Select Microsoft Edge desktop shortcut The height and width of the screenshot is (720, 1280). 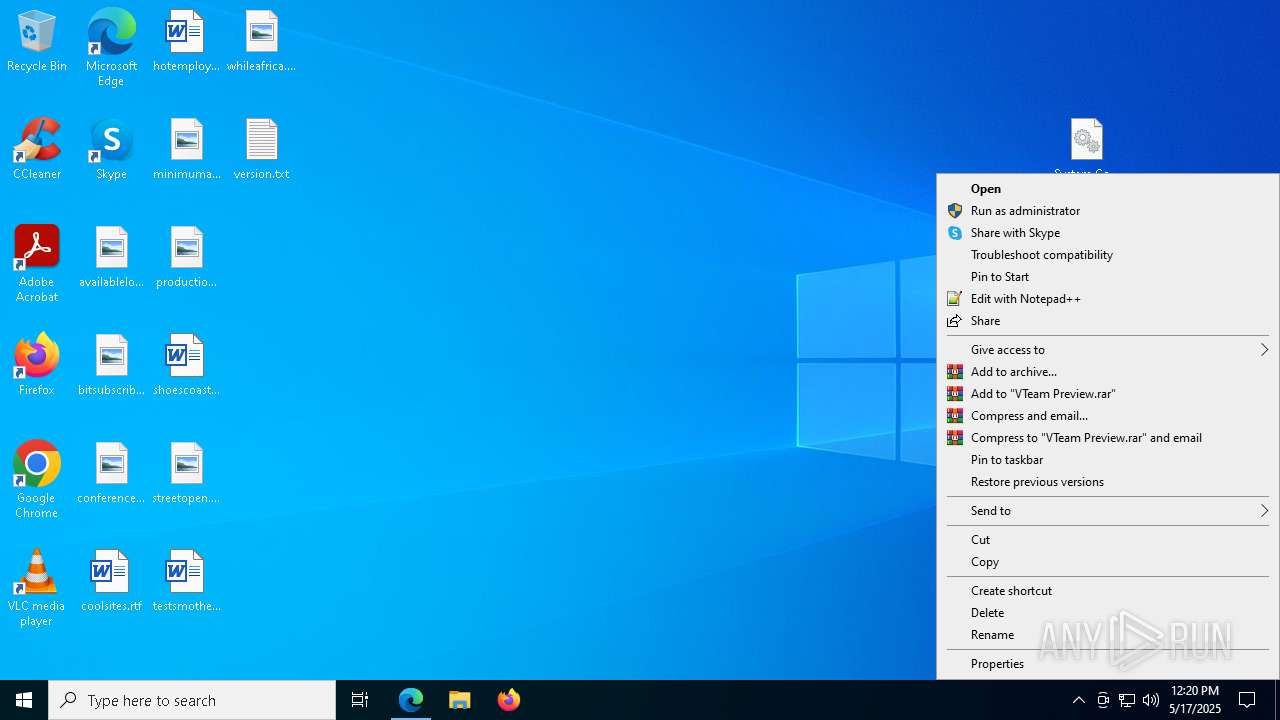tap(111, 47)
